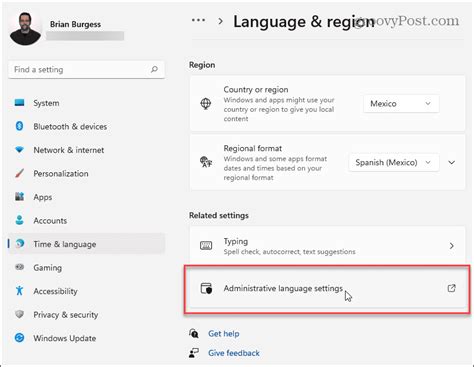Viewport: 474px width, 367px height.
Task: Click the Regional format language icon
Action: 206,162
